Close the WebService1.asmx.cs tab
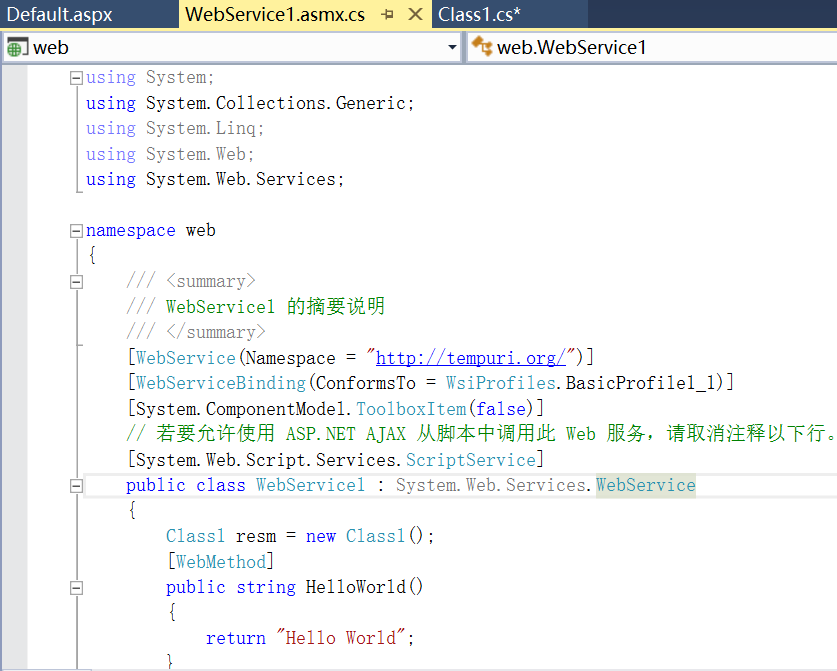Viewport: 837px width, 671px height. coord(416,15)
